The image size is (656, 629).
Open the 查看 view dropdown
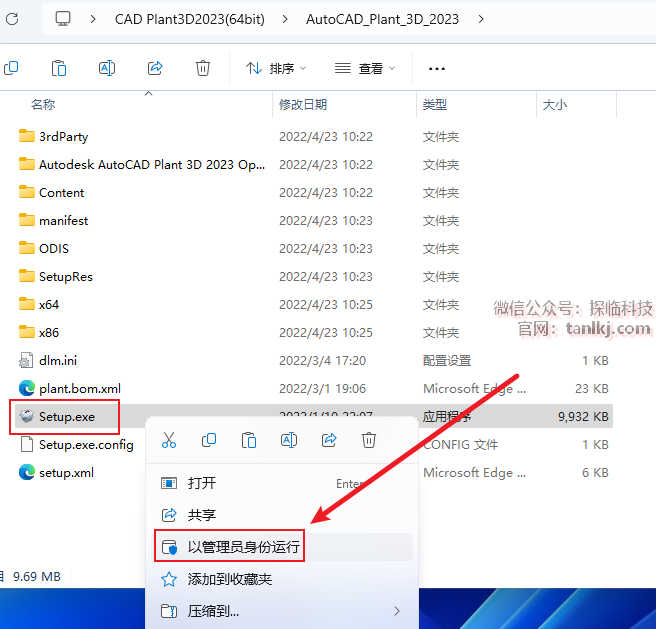365,68
